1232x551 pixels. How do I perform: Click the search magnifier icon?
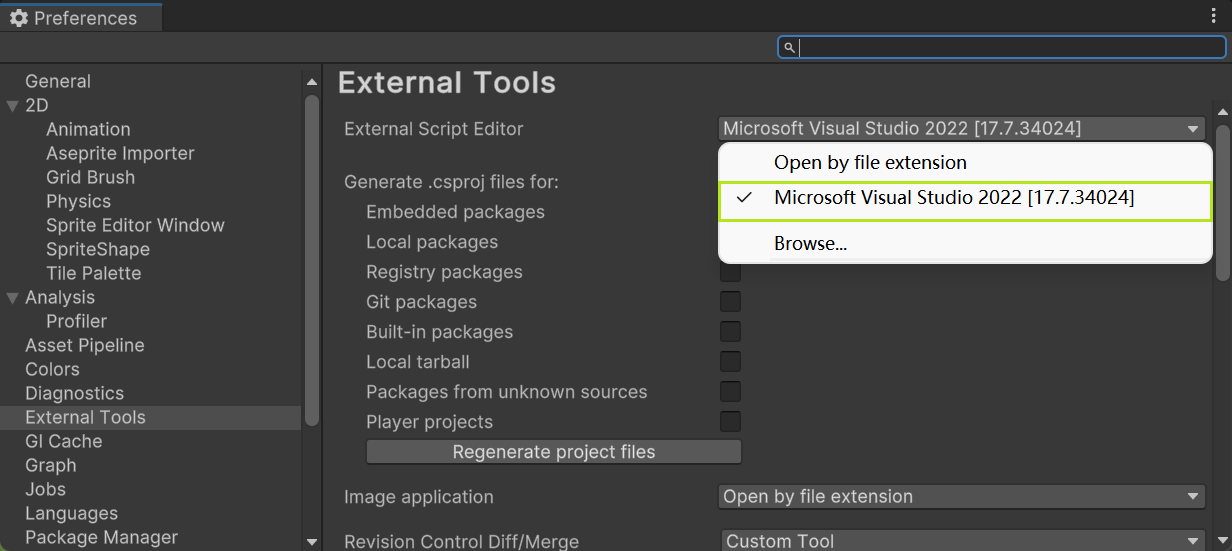coord(789,47)
